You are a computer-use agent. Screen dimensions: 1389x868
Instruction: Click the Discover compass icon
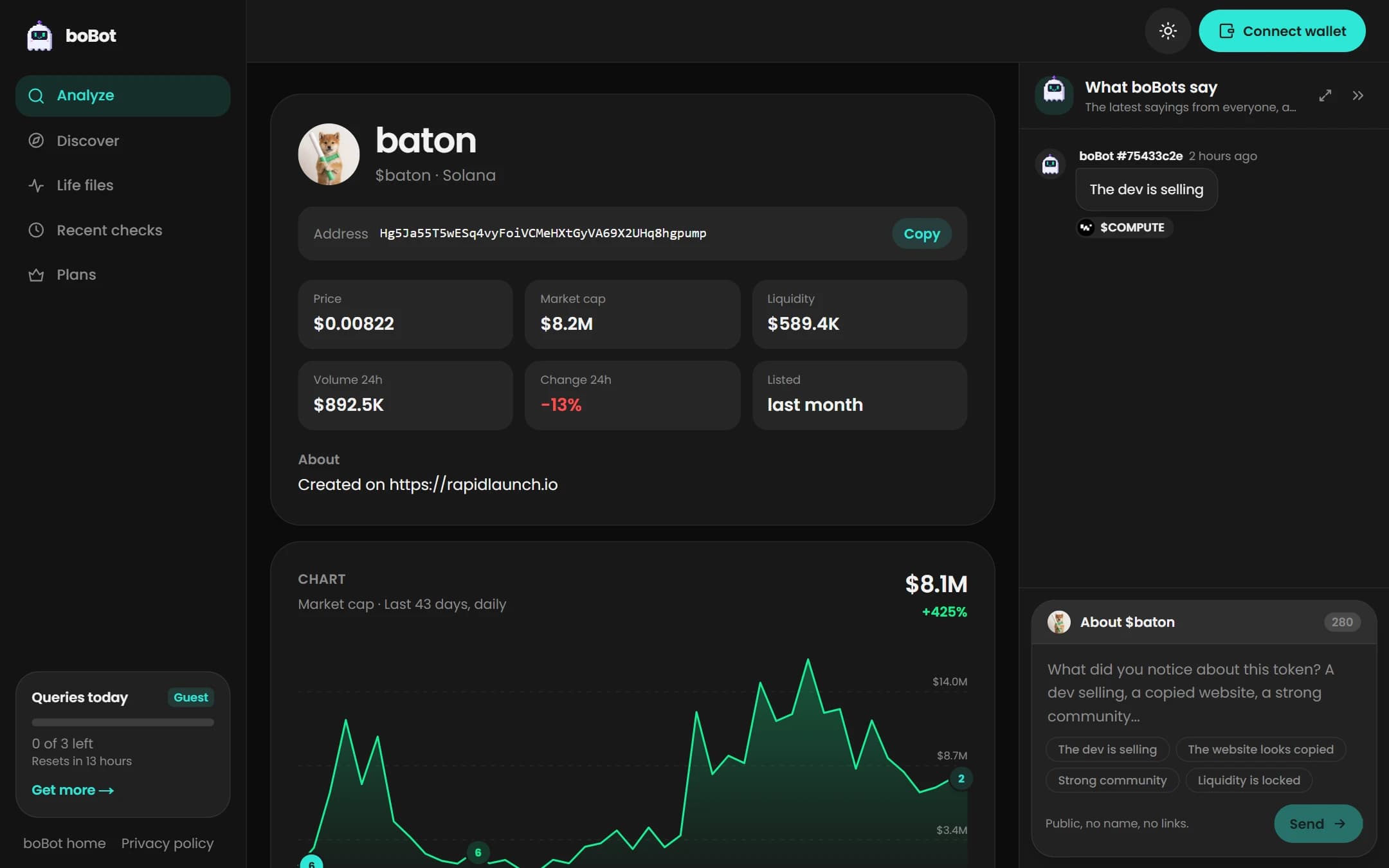pos(36,140)
